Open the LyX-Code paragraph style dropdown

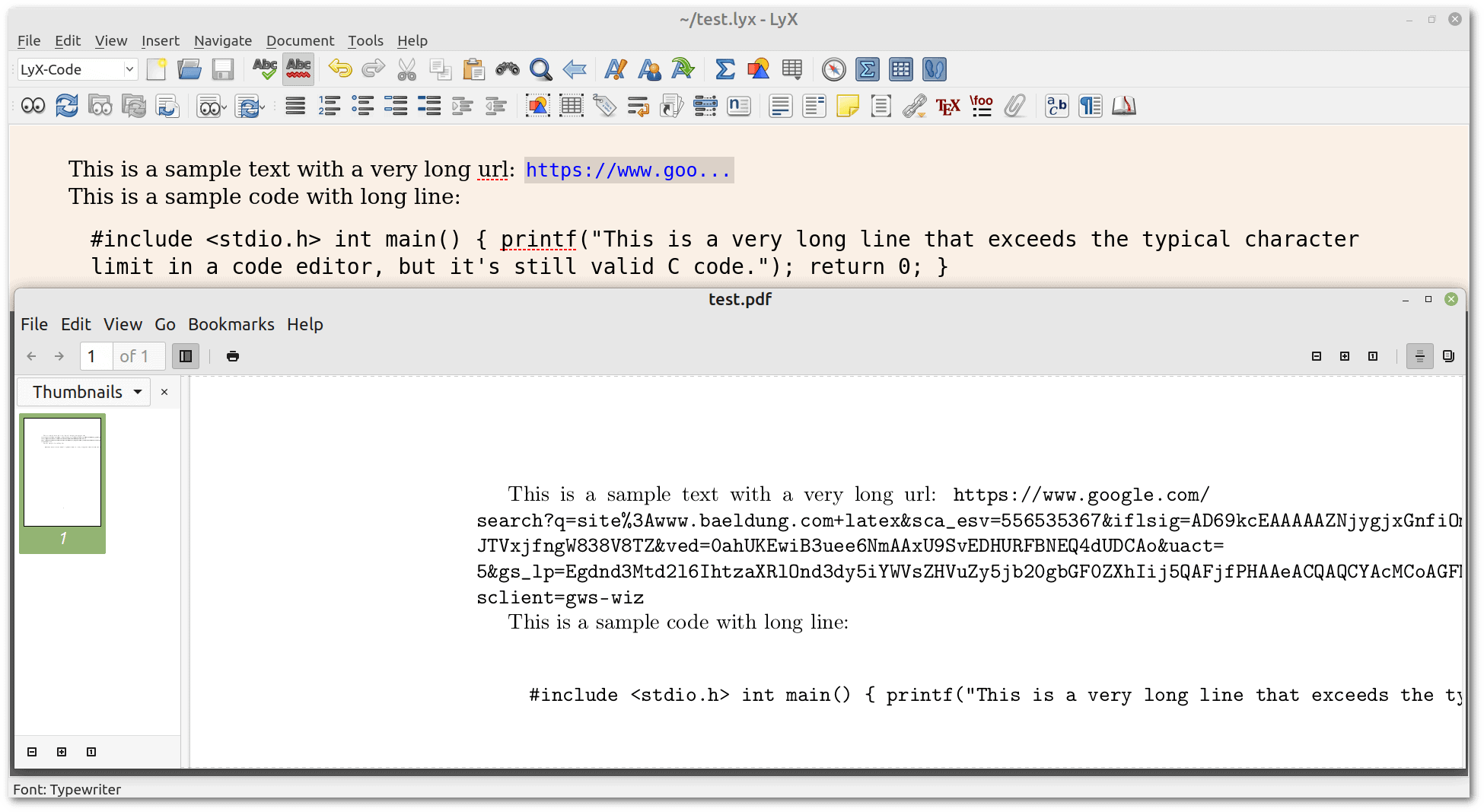pos(77,69)
